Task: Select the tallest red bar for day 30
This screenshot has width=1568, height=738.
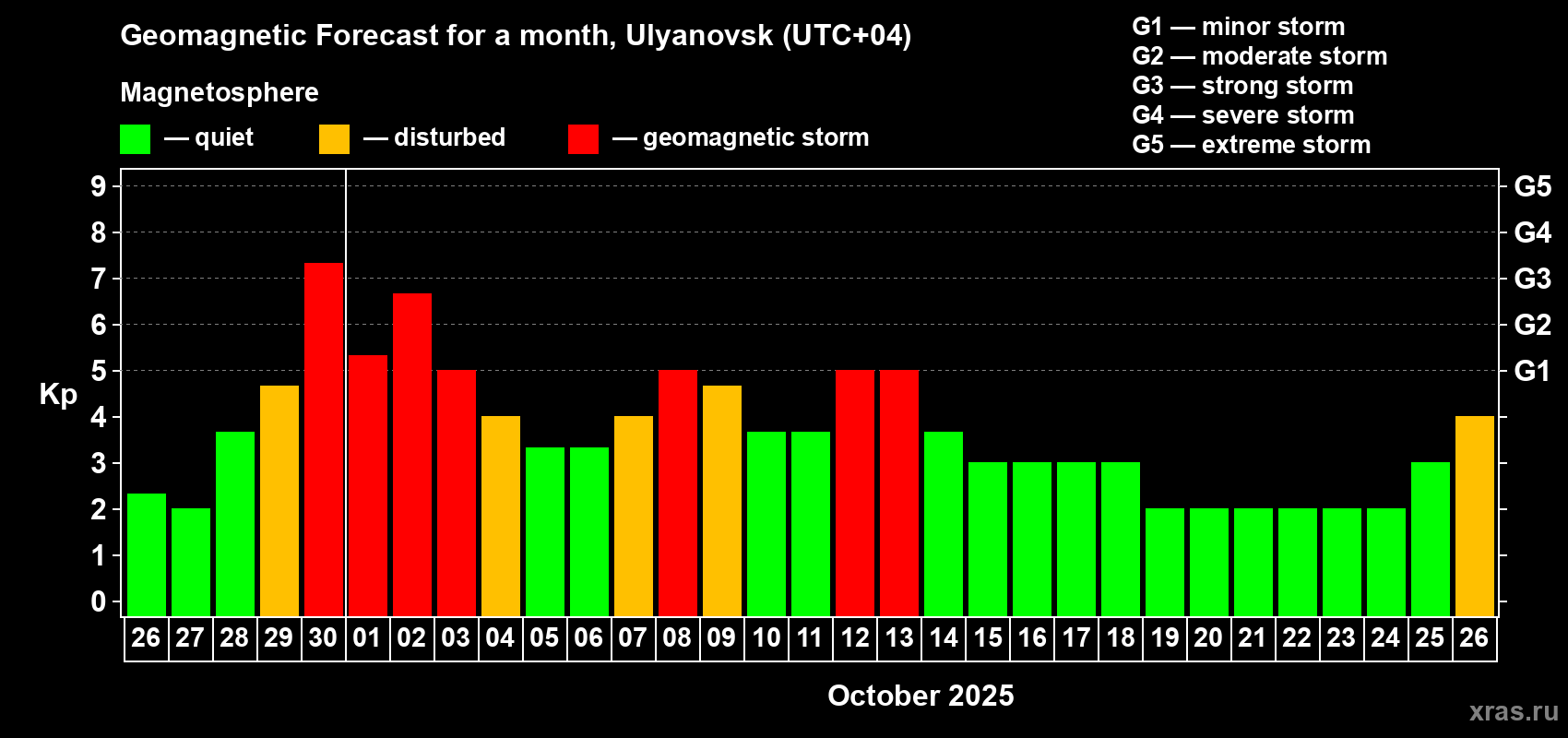Action: coord(324,439)
